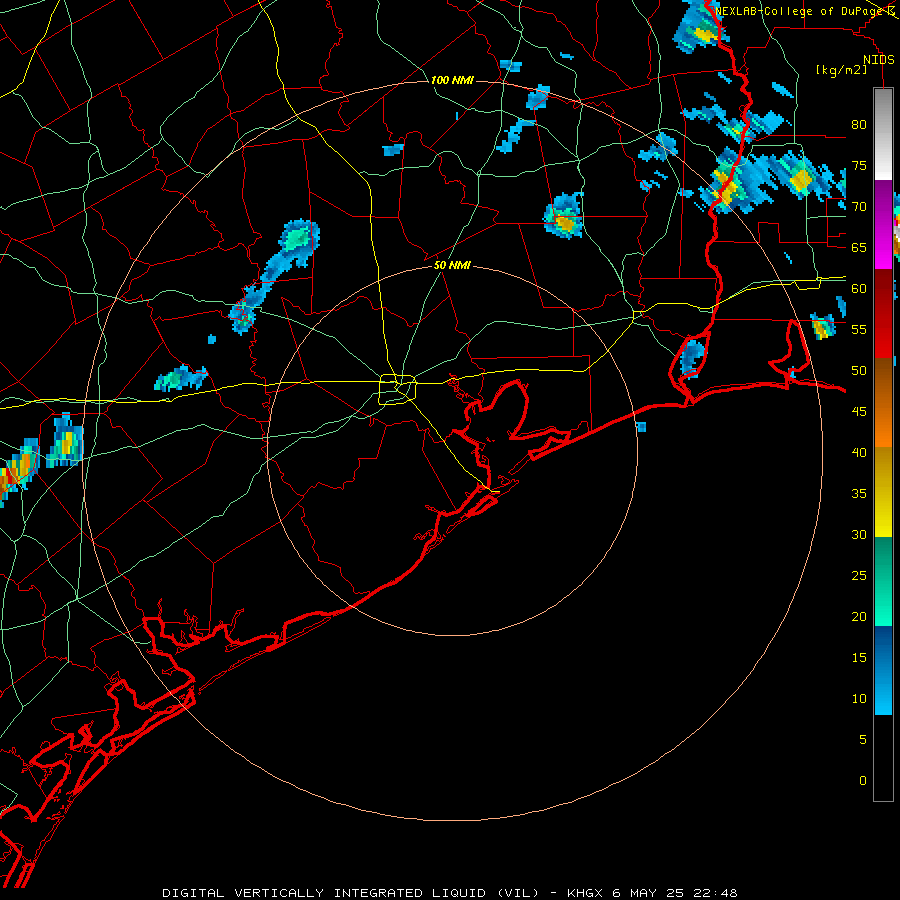Select the yellow-gold segment of color scale
Viewport: 900px width, 900px height.
[883, 492]
